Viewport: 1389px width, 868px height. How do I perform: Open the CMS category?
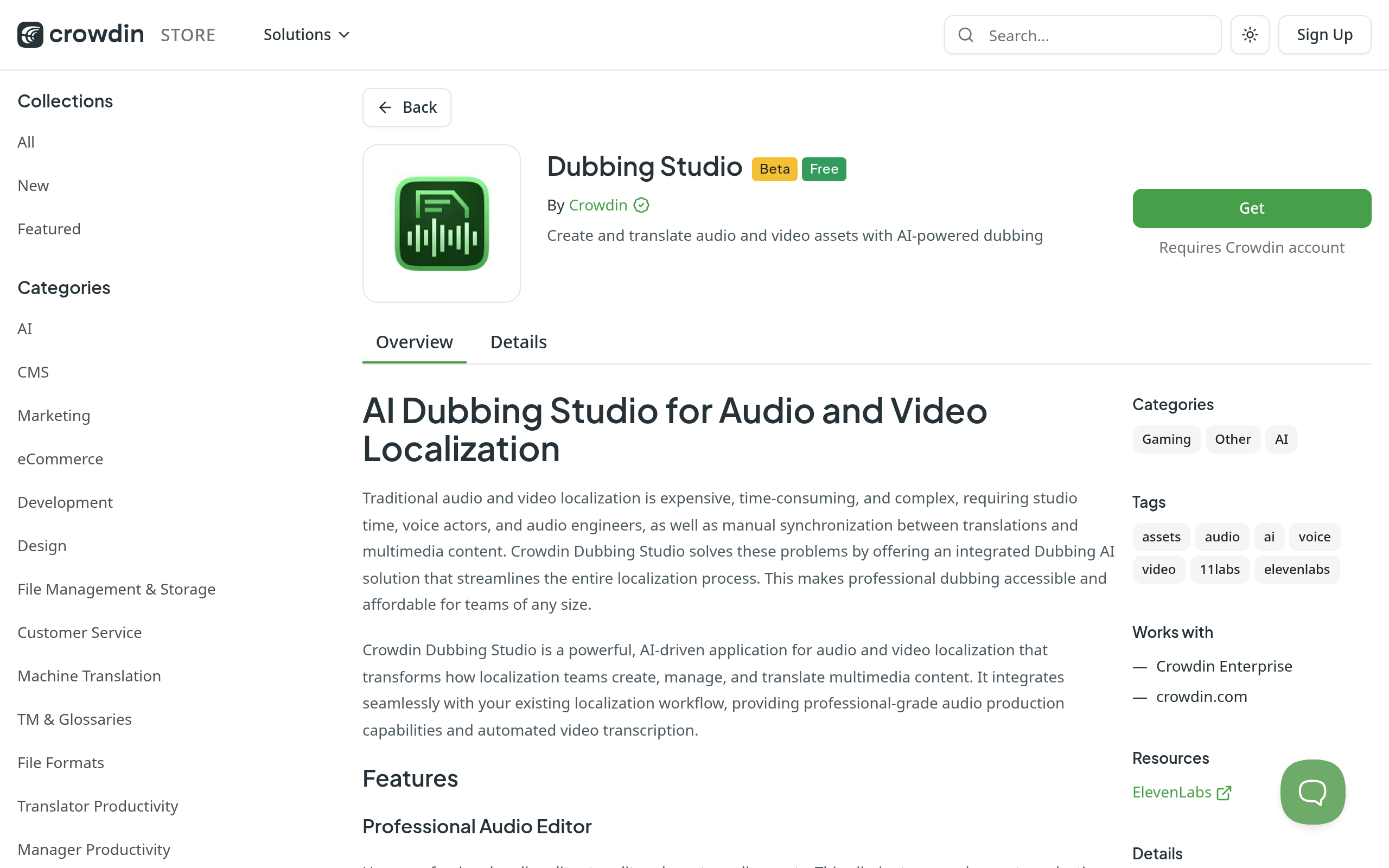(x=33, y=372)
